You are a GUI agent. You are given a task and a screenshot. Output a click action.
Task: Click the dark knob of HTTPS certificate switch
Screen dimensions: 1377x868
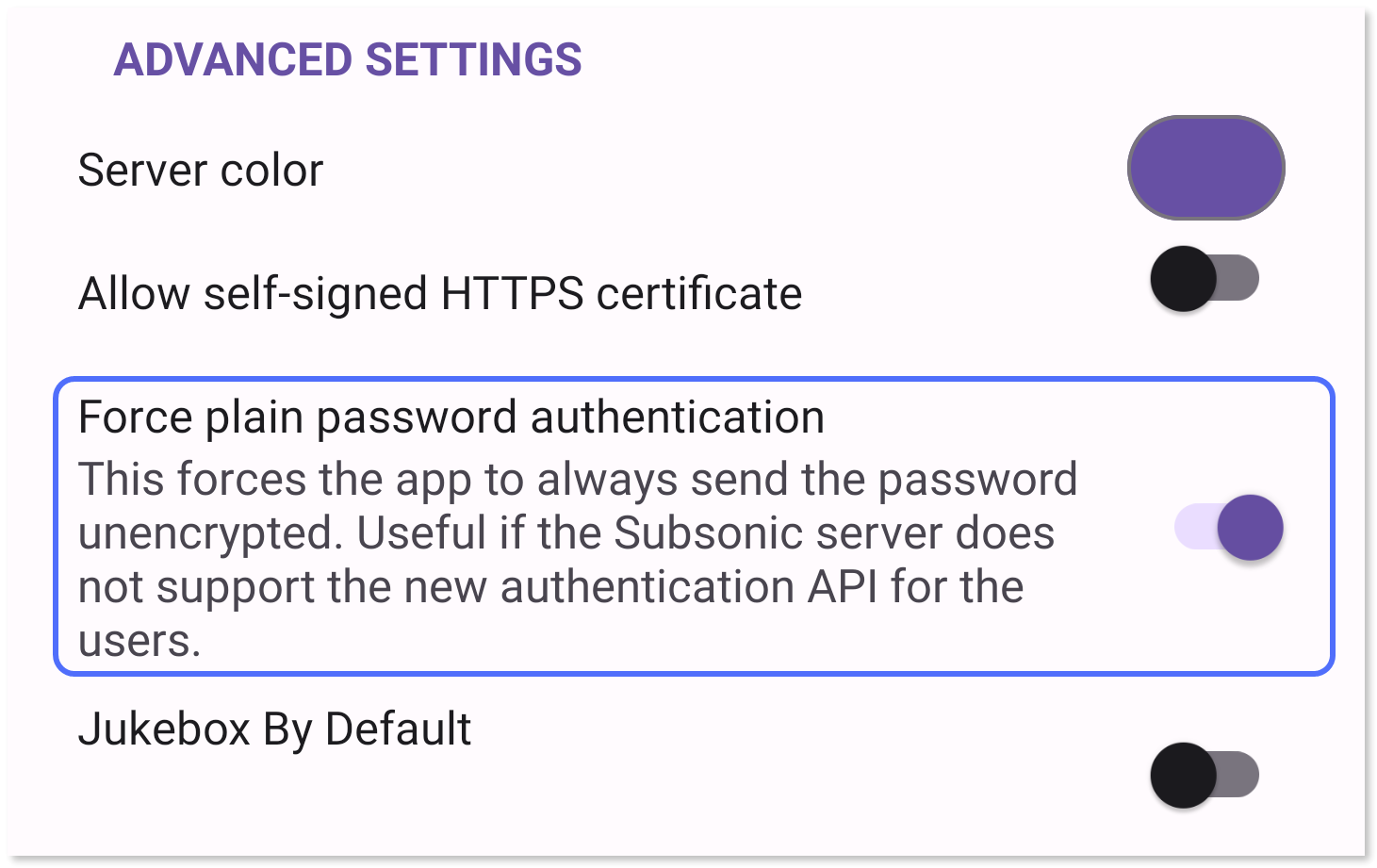(x=1181, y=278)
